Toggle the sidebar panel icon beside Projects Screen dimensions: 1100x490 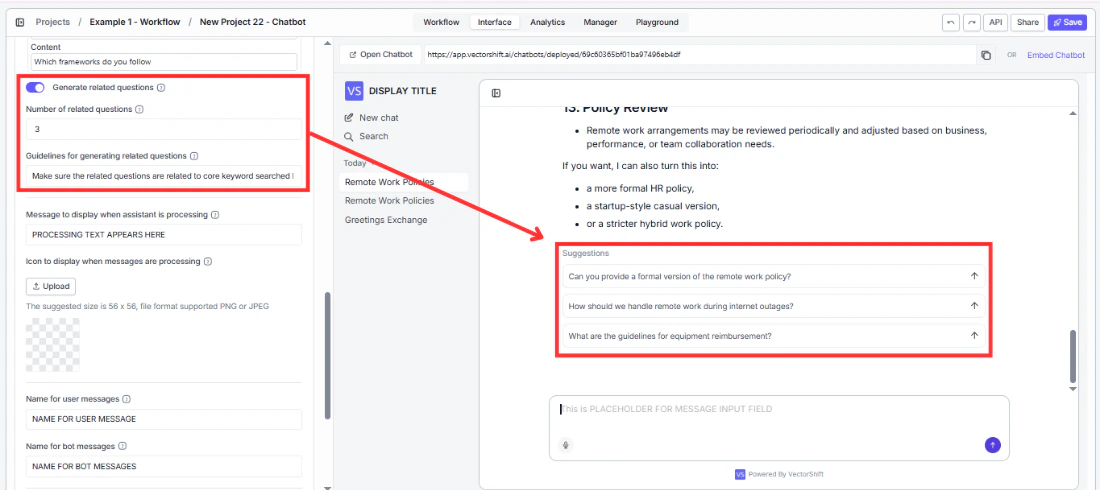pyautogui.click(x=20, y=22)
